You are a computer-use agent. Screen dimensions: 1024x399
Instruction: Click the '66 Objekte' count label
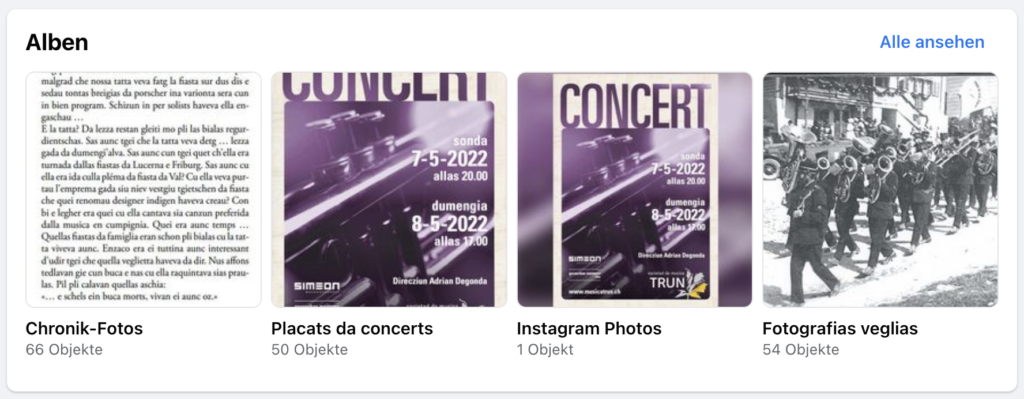64,349
